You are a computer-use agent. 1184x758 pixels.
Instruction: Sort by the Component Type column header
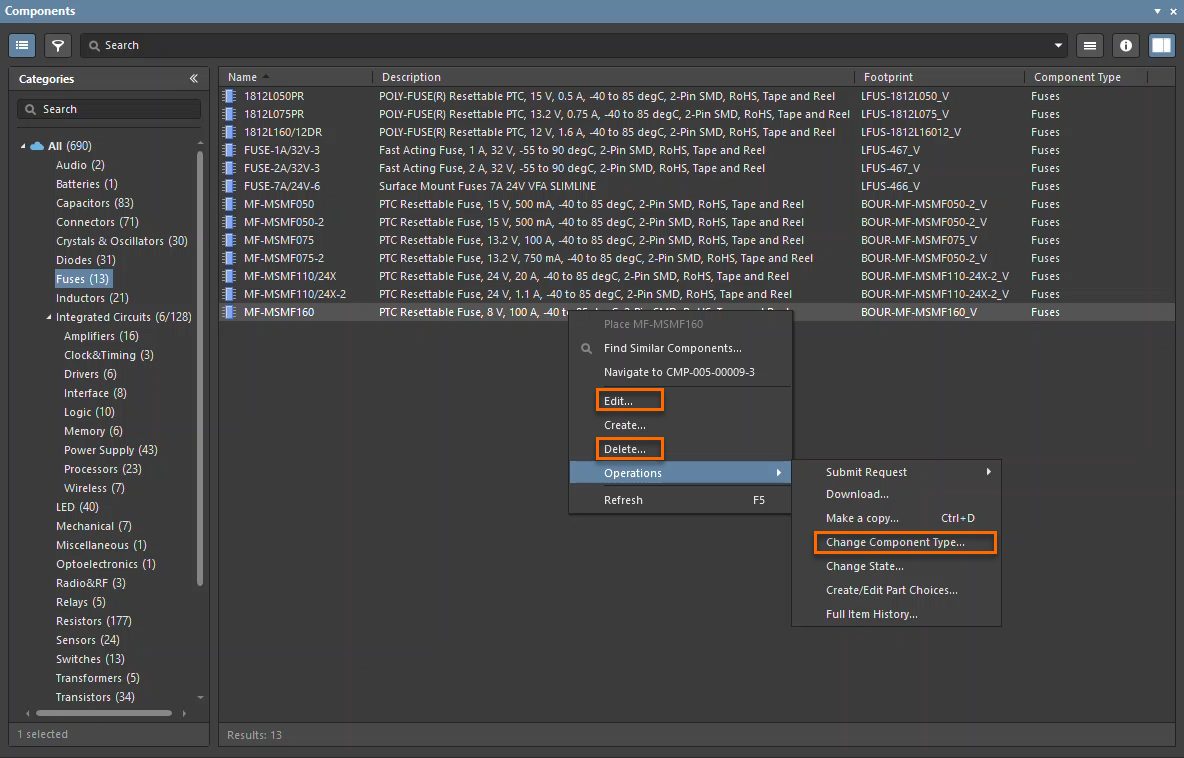coord(1086,77)
